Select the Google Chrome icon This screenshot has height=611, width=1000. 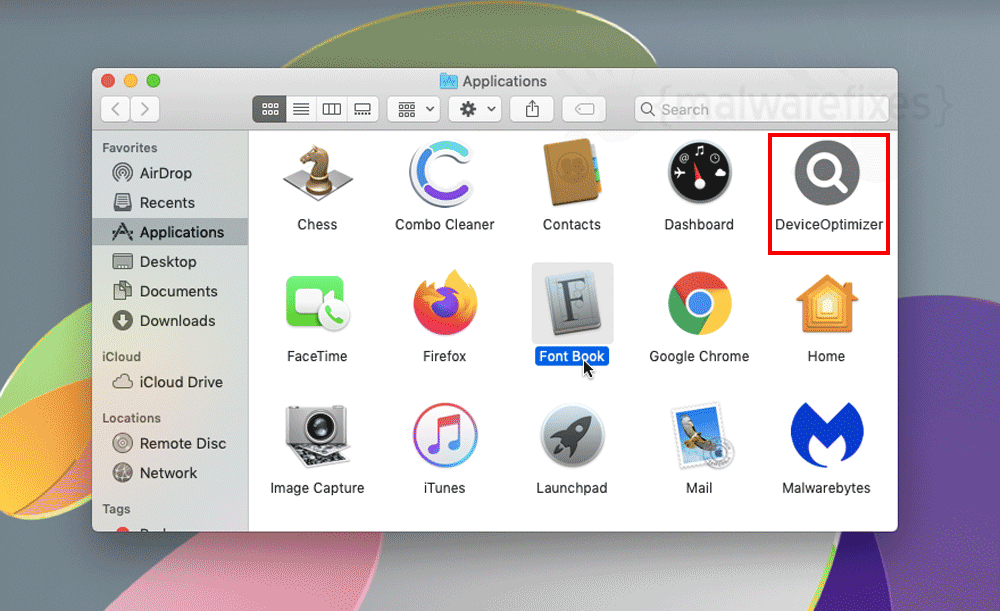699,304
